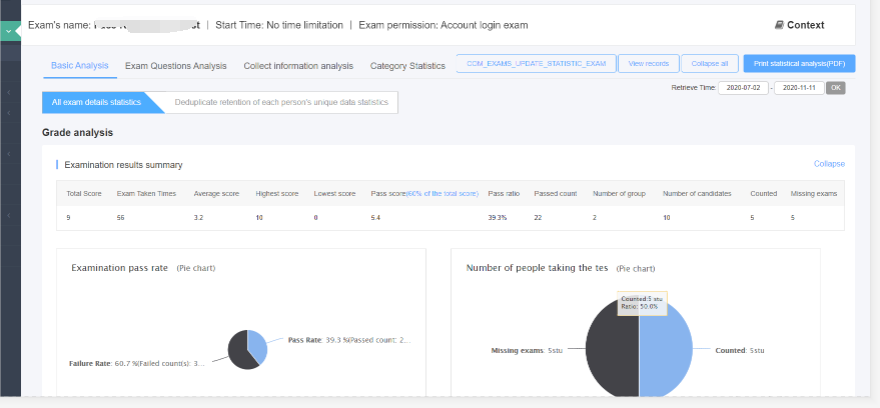Click the blue Counted half of pie
Image resolution: width=880 pixels, height=408 pixels.
pos(665,349)
